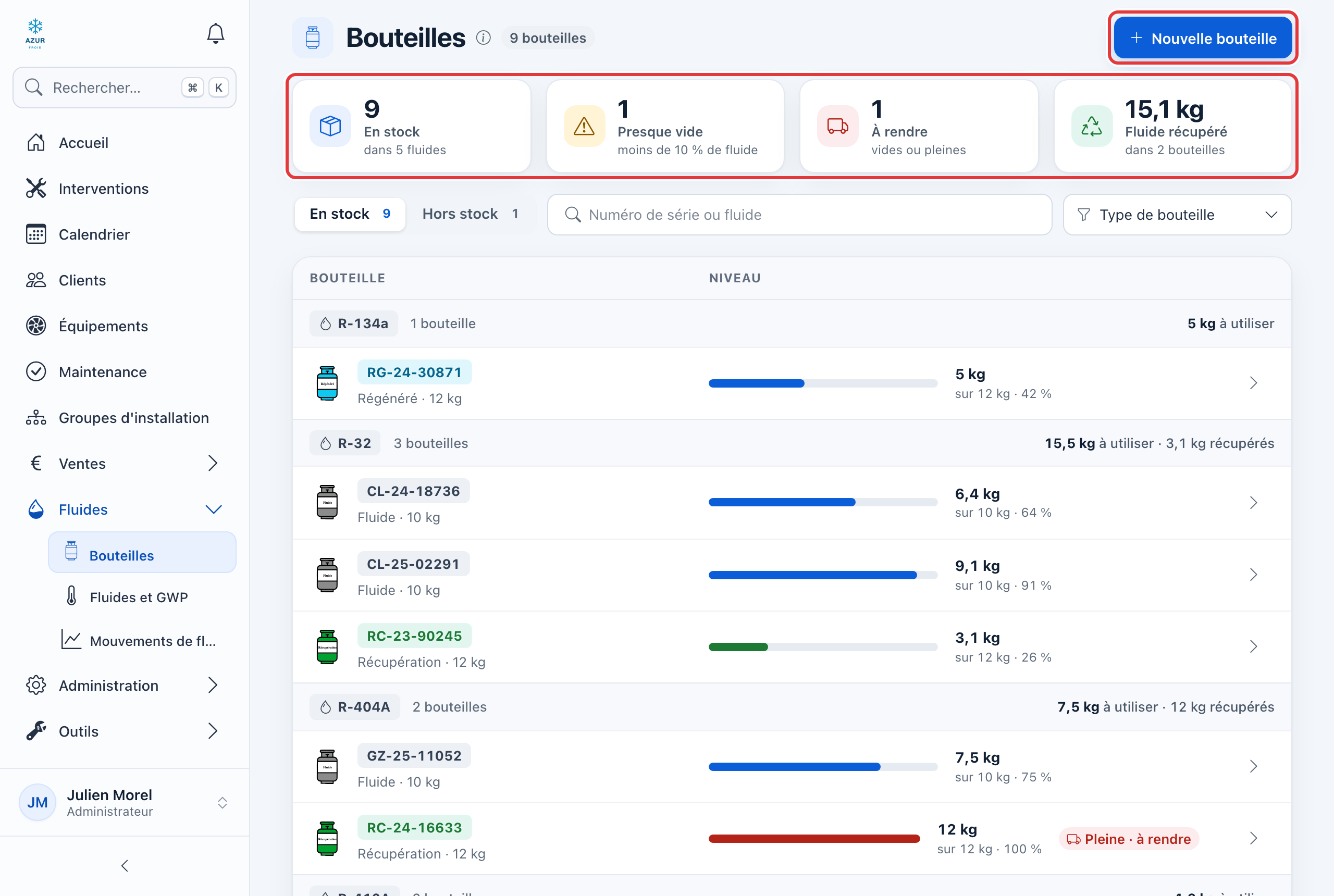Click the Groupes d'installation network icon
The image size is (1334, 896).
[x=36, y=418]
